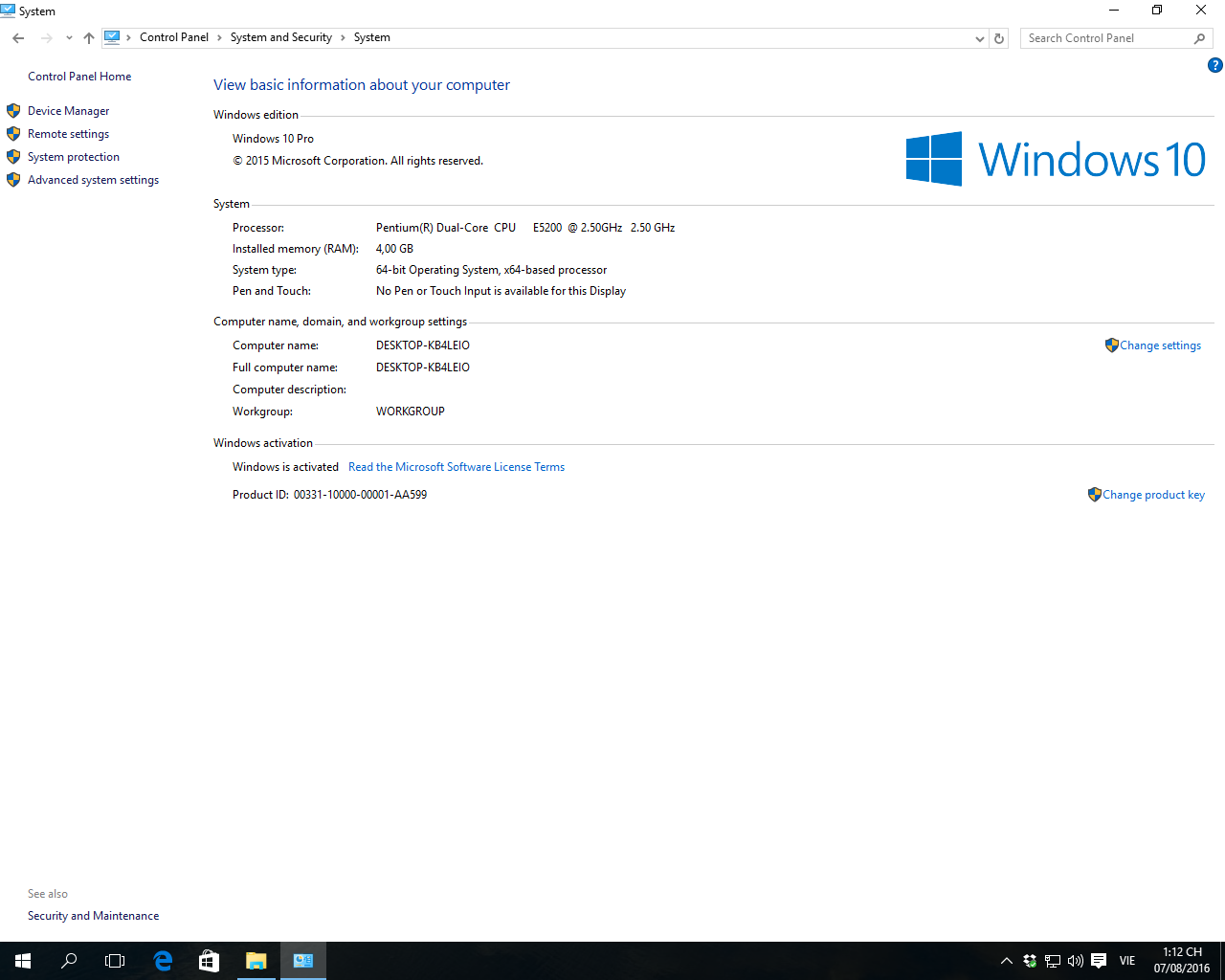Viewport: 1225px width, 980px height.
Task: Click the volume speaker icon in tray
Action: (1075, 961)
